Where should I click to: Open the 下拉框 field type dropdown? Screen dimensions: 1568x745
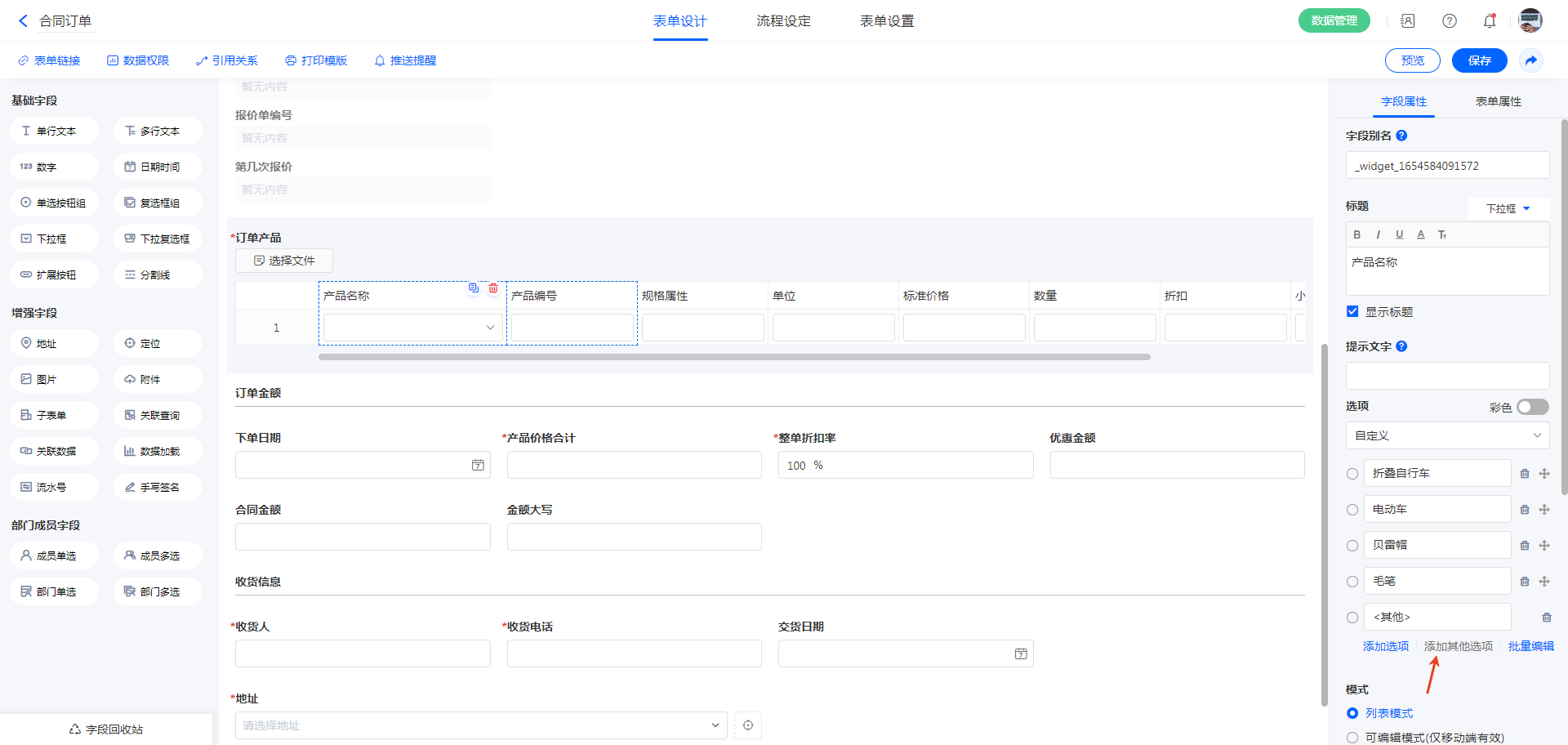tap(1508, 209)
